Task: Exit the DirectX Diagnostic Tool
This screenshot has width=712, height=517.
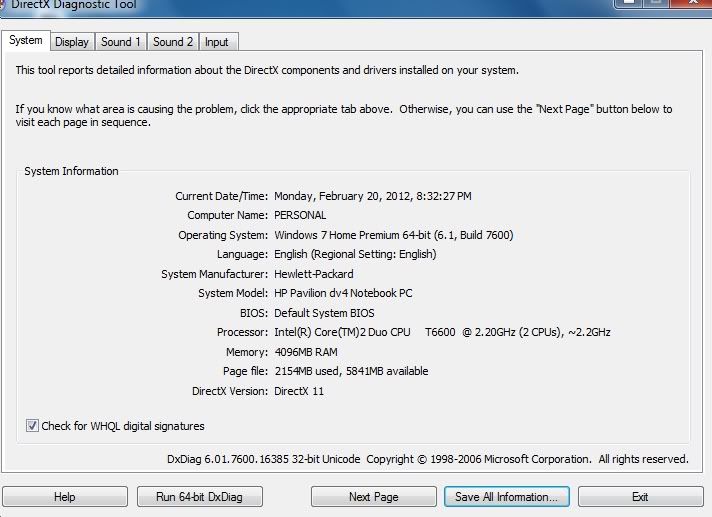Action: (639, 497)
